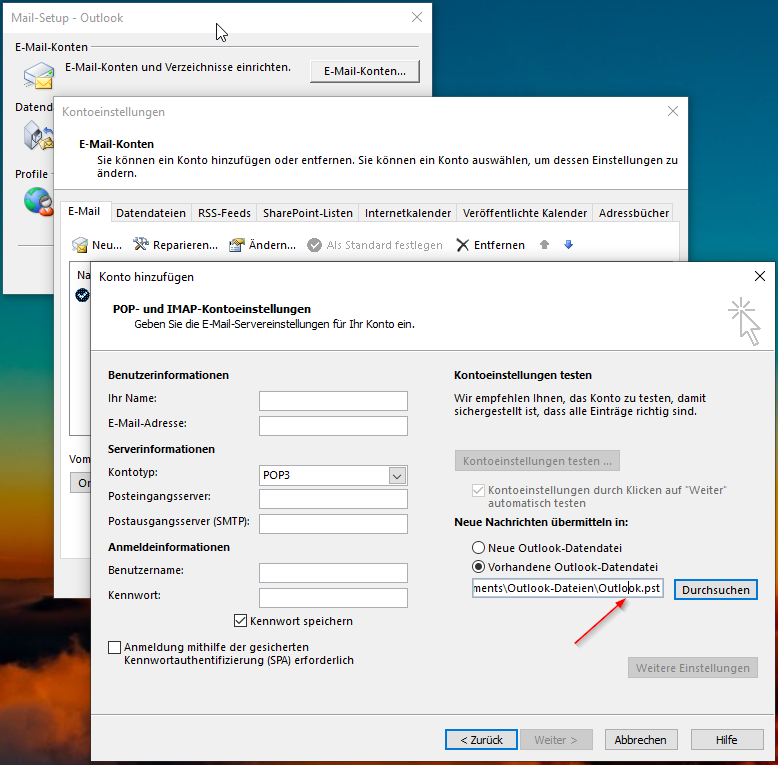Screen dimensions: 778x765
Task: Toggle automatic account test checkbox
Action: pos(478,491)
